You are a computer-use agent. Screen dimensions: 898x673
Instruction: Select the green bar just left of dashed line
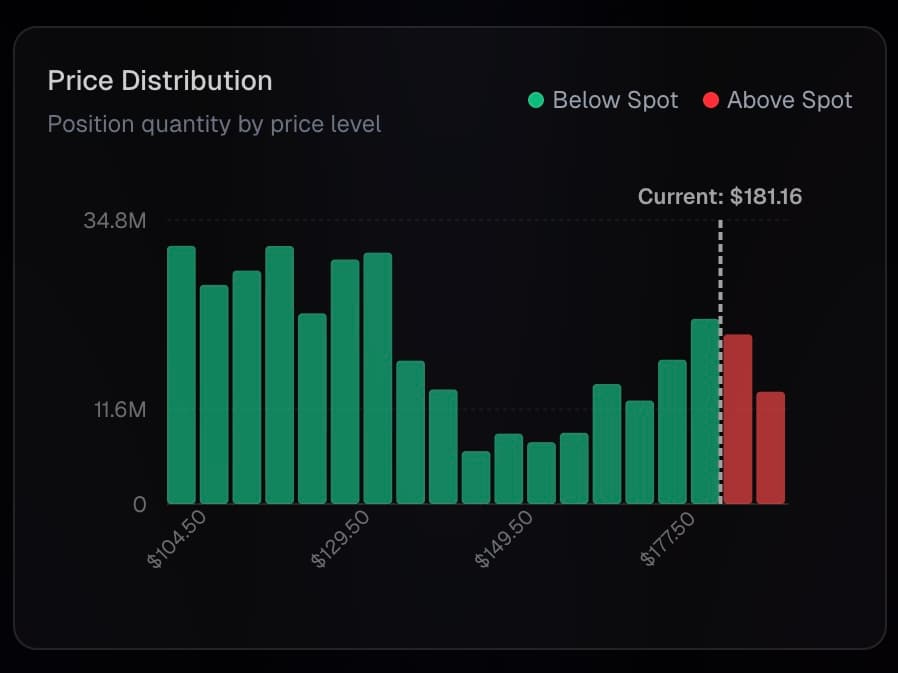click(x=705, y=411)
